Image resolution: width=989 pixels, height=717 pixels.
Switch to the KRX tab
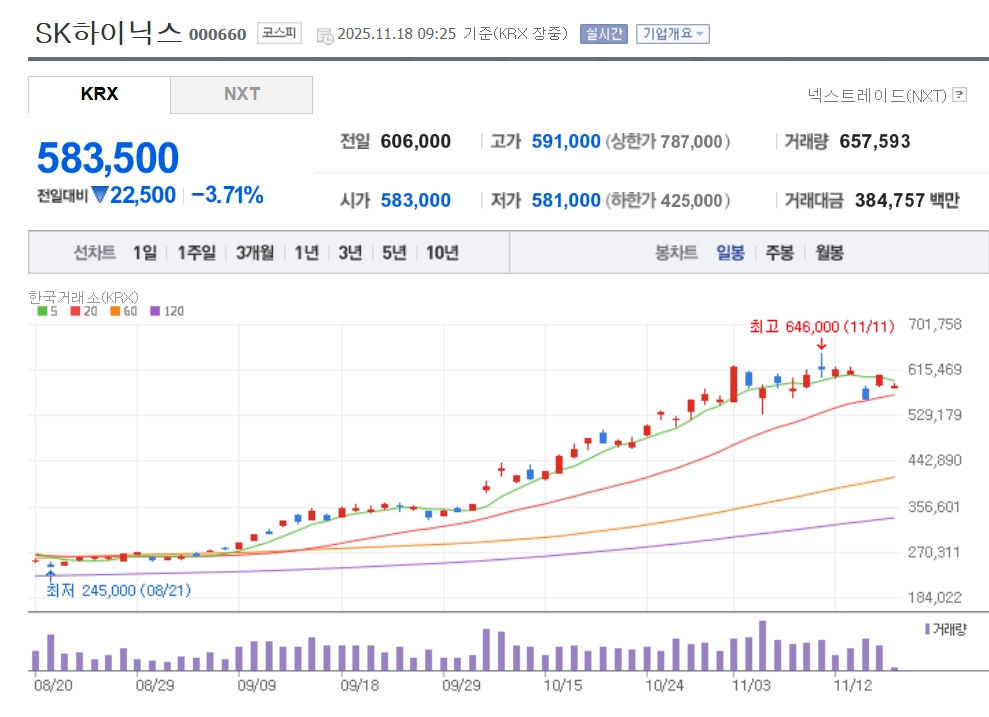99,94
